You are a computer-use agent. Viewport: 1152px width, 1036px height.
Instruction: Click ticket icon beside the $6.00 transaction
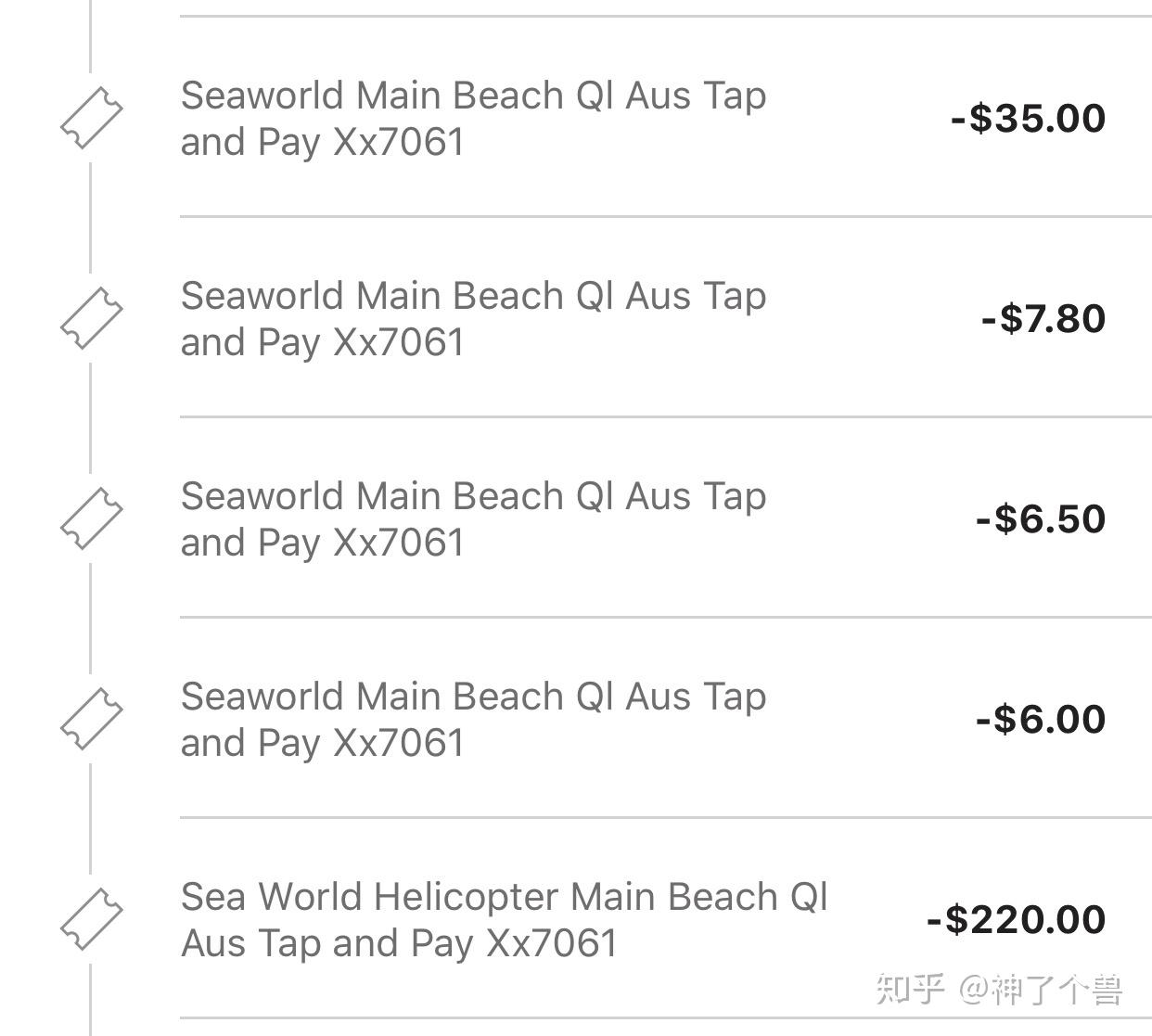point(91,719)
